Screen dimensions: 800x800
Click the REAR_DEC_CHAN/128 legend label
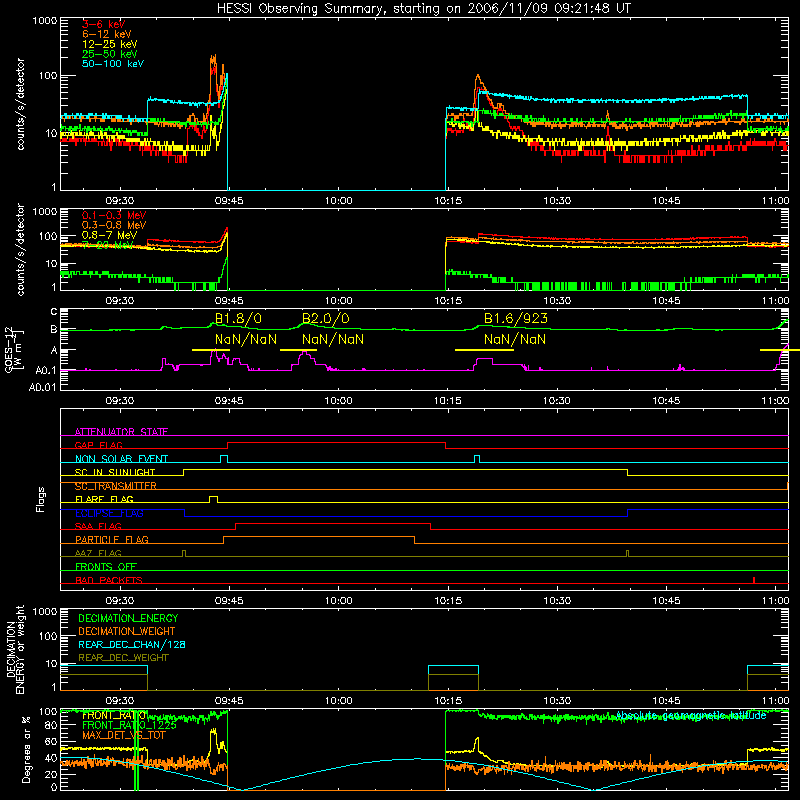(x=132, y=644)
